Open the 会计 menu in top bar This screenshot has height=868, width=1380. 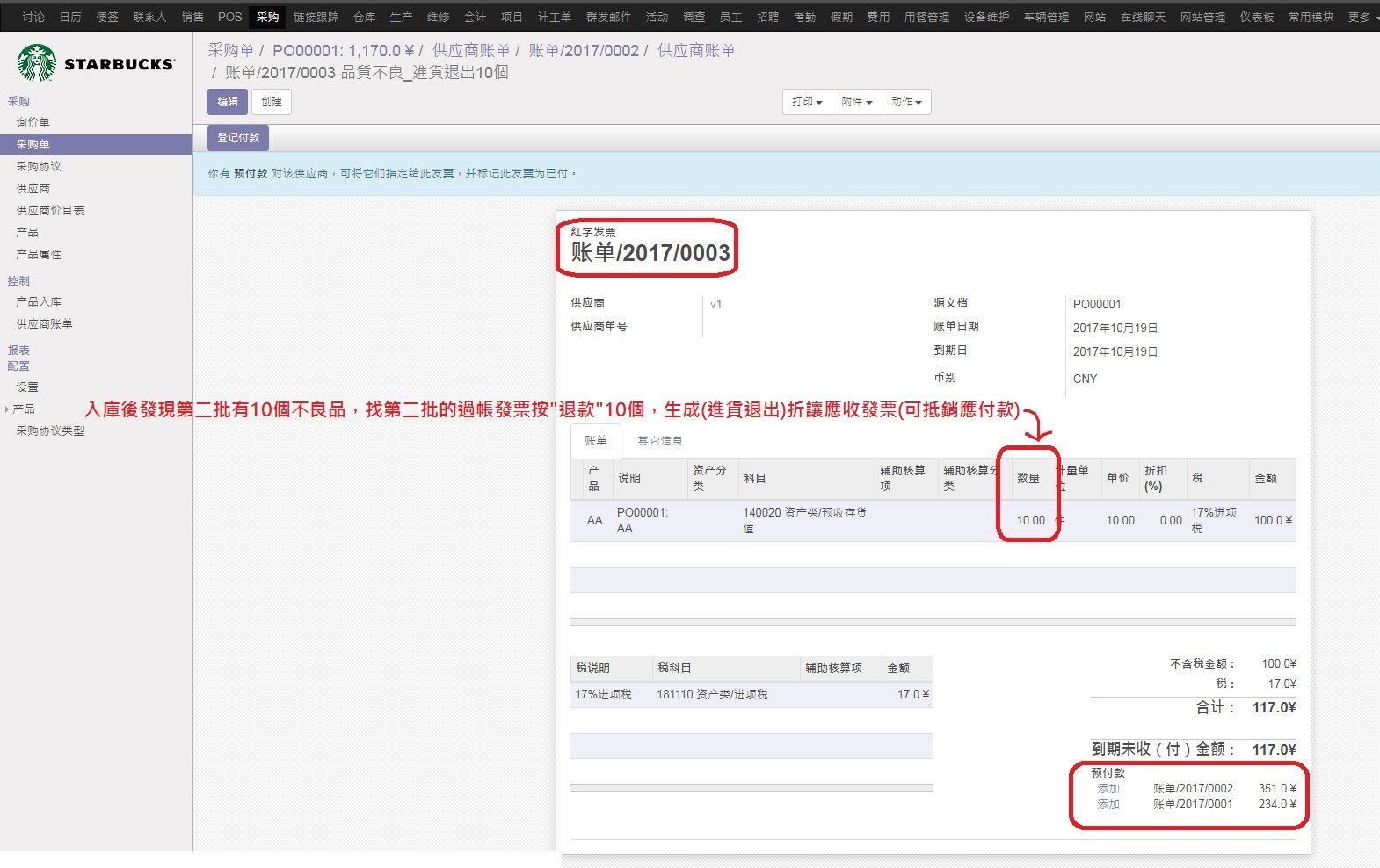(x=475, y=17)
